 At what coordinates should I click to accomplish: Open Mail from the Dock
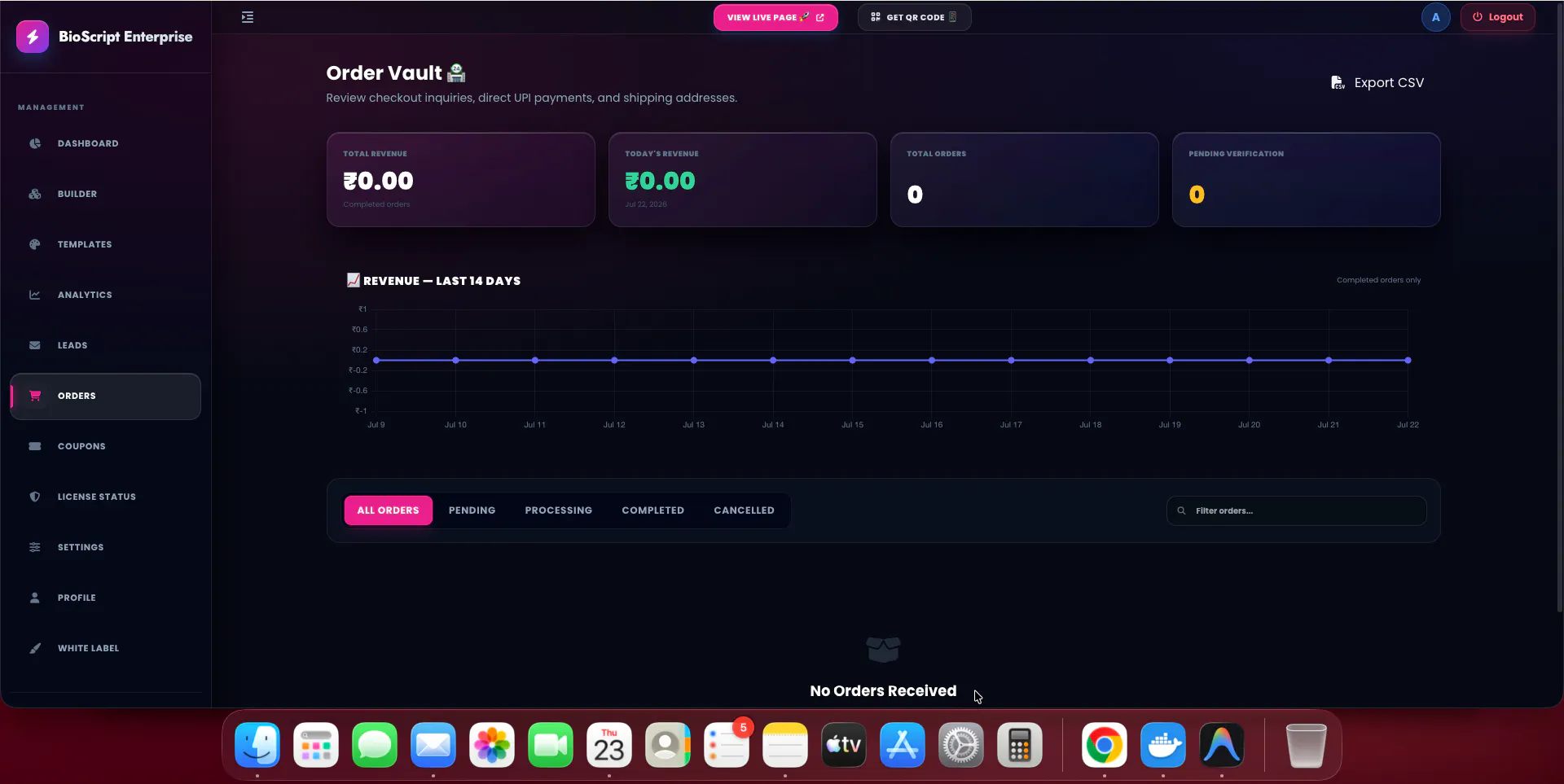[433, 745]
